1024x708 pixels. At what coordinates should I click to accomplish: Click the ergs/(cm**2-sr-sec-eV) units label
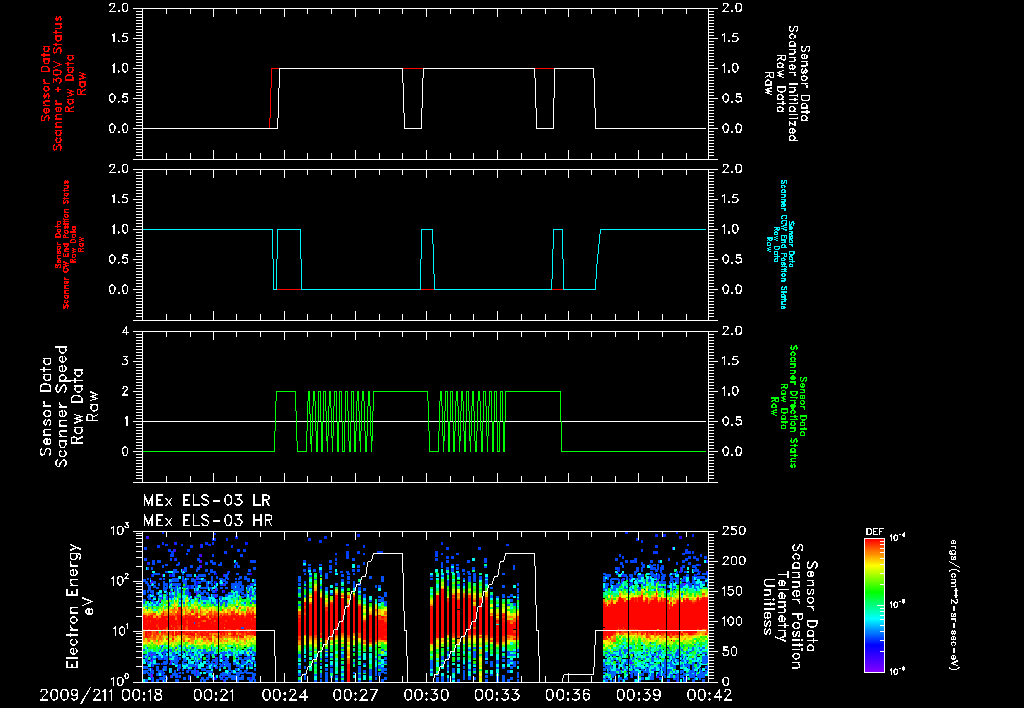[953, 604]
